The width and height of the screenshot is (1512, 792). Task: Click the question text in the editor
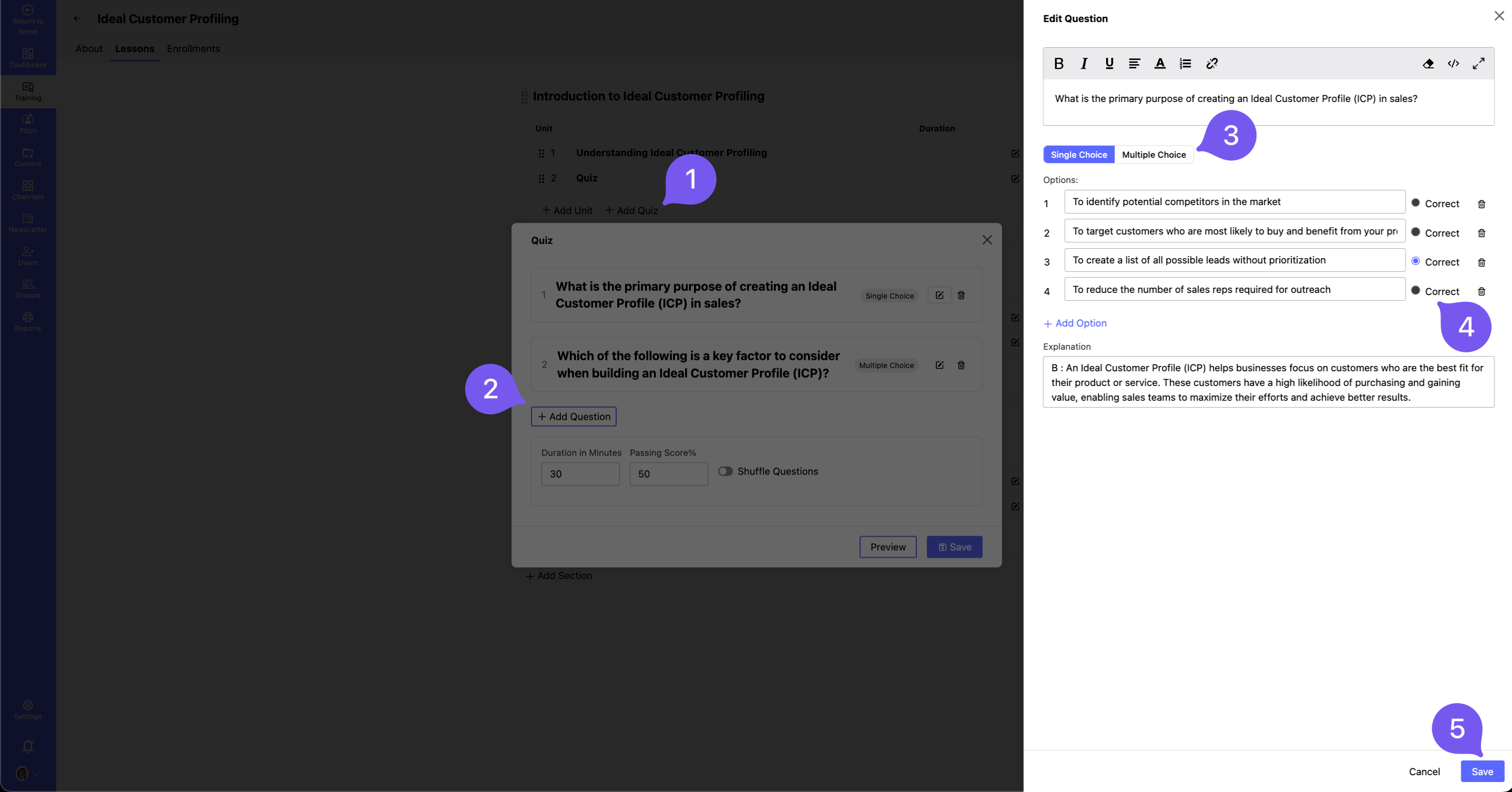pos(1235,99)
